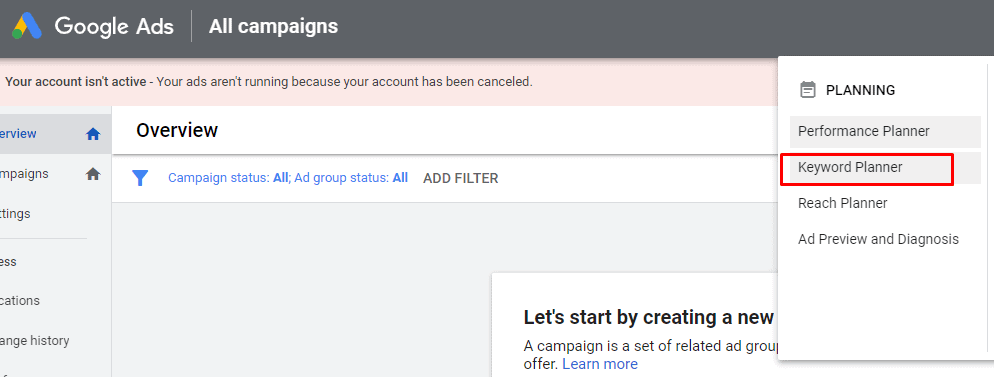994x377 pixels.
Task: Click the blue filter funnel icon
Action: (x=140, y=178)
